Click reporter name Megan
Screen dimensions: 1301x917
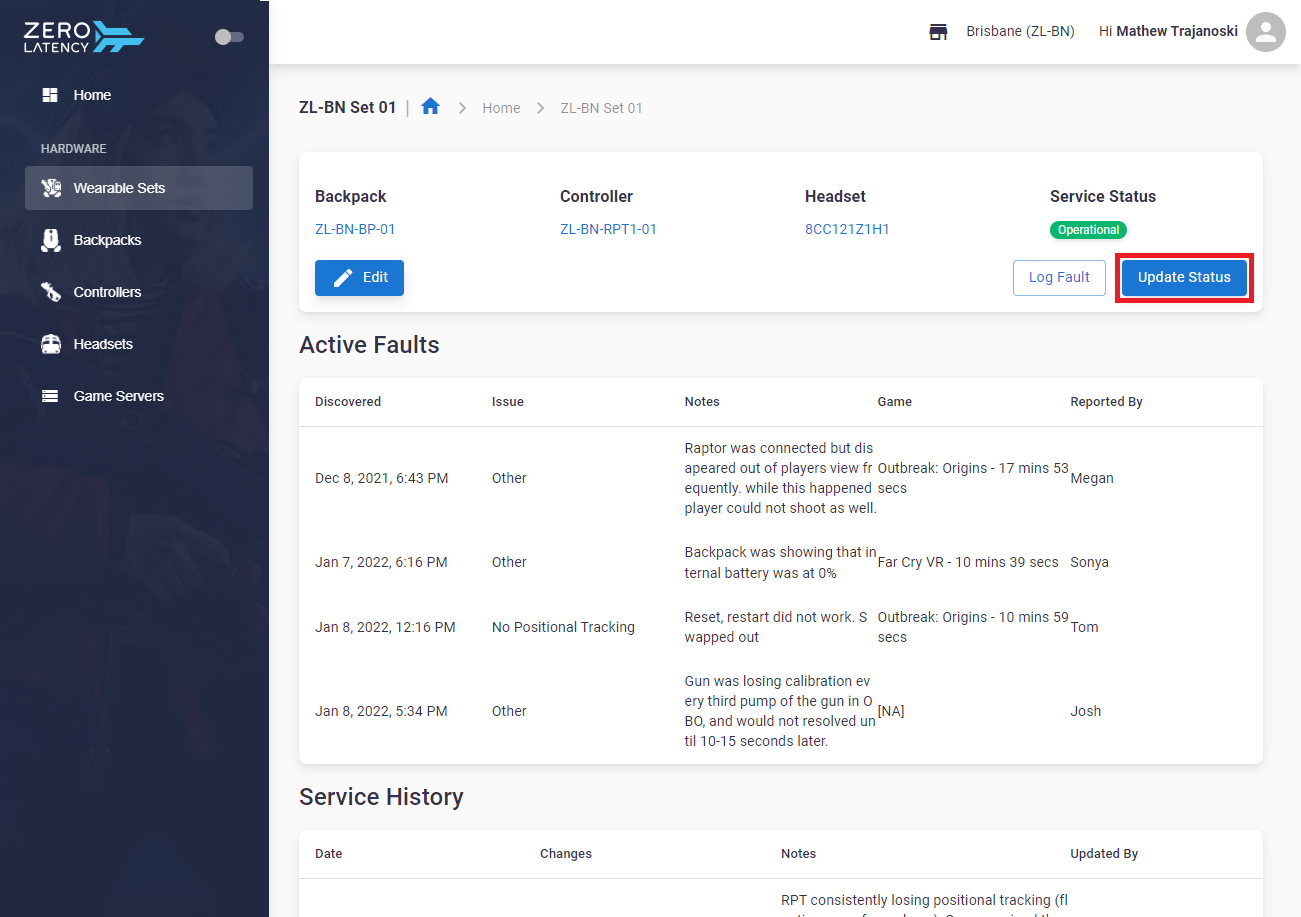[1092, 478]
